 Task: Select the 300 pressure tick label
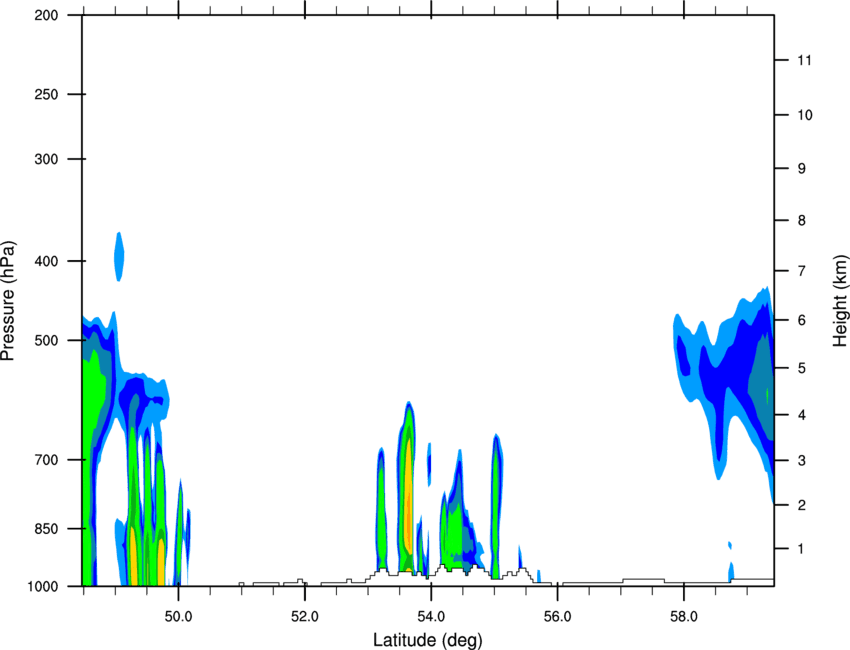[x=46, y=159]
